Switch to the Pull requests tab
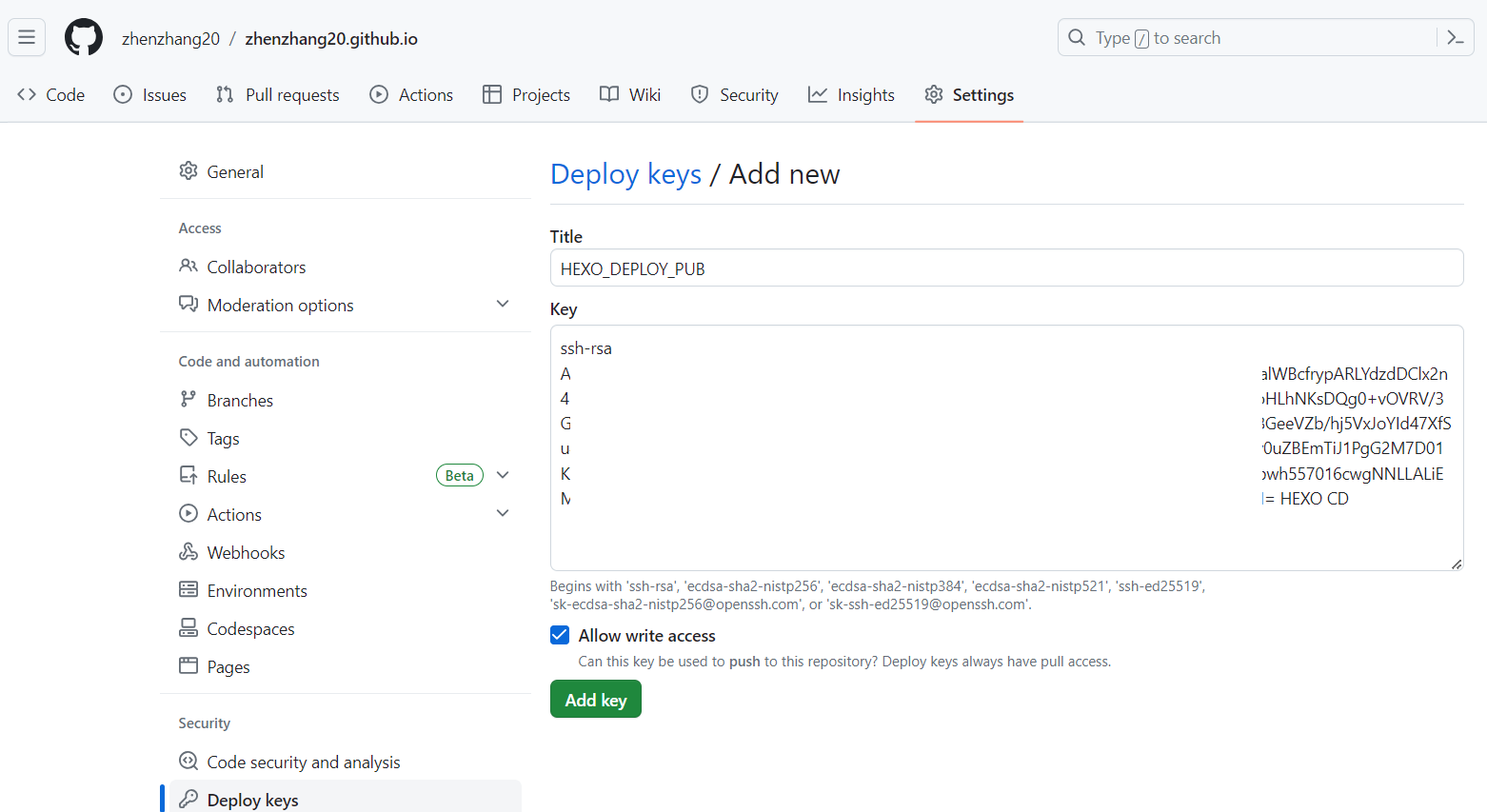The width and height of the screenshot is (1487, 812). pyautogui.click(x=278, y=94)
